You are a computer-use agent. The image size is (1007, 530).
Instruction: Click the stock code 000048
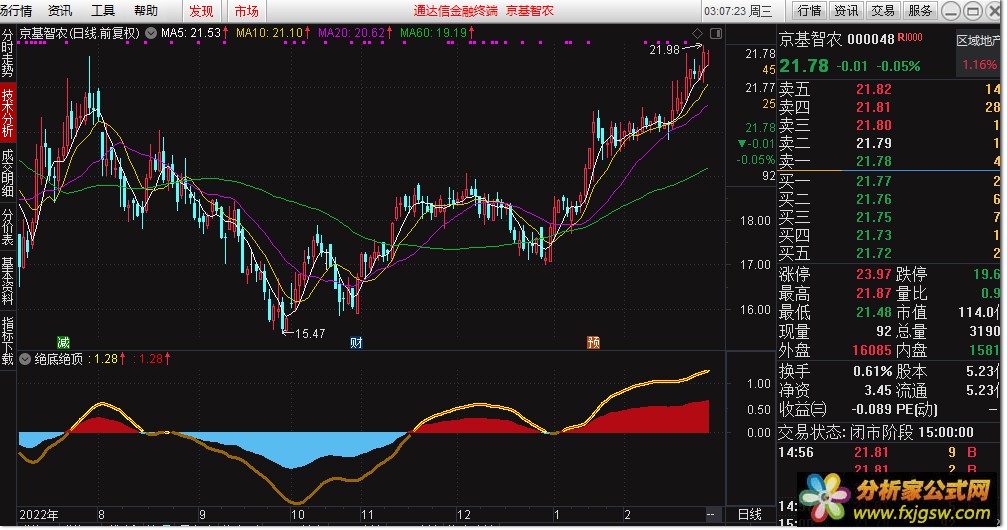pos(870,39)
